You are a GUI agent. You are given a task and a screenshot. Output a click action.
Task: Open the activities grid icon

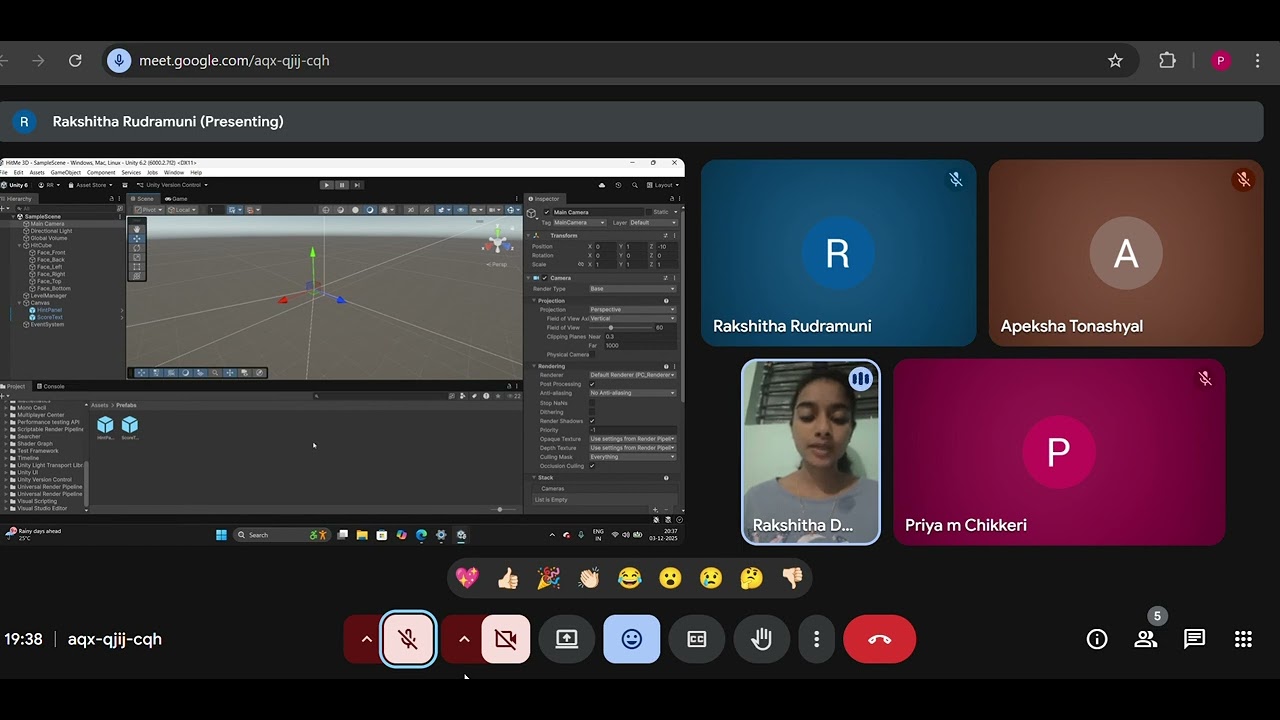1243,639
